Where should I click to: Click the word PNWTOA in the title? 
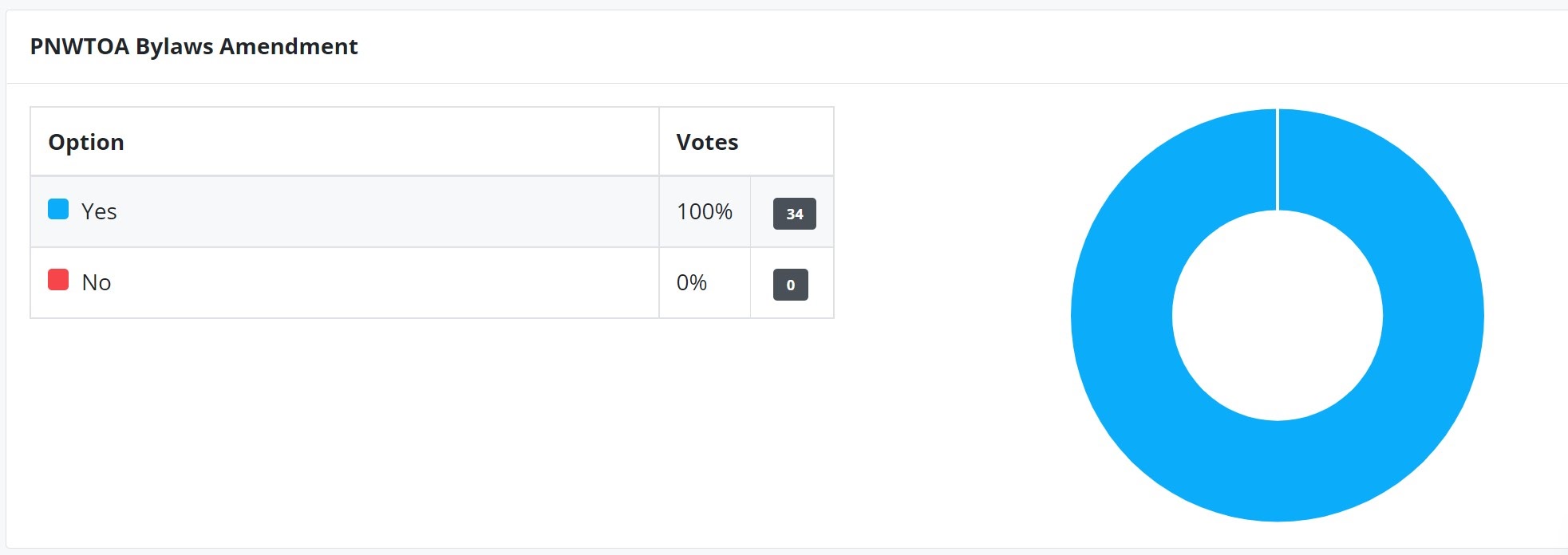click(80, 46)
